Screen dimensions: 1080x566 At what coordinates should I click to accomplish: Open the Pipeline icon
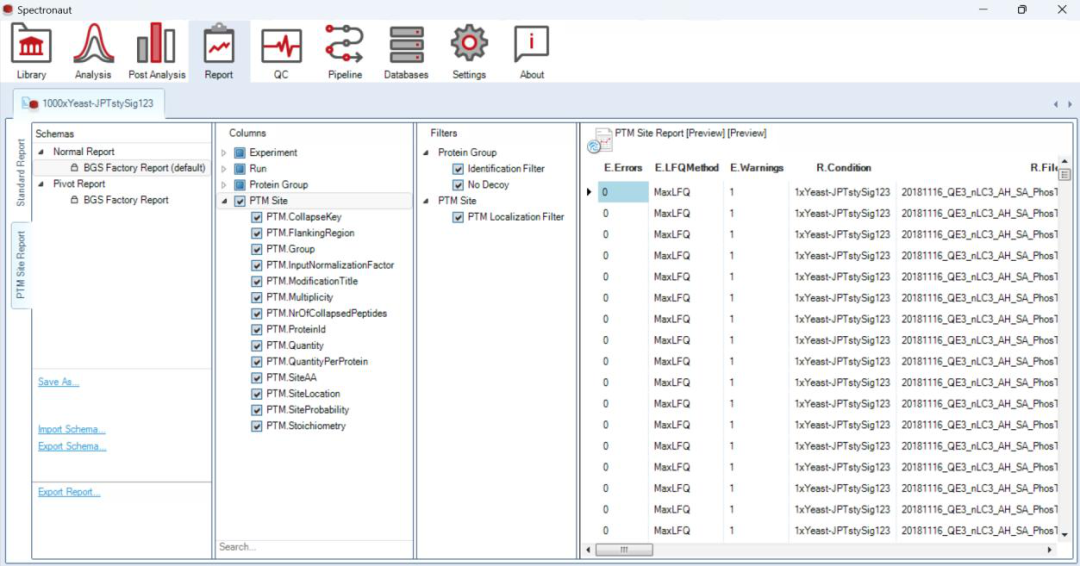coord(344,43)
